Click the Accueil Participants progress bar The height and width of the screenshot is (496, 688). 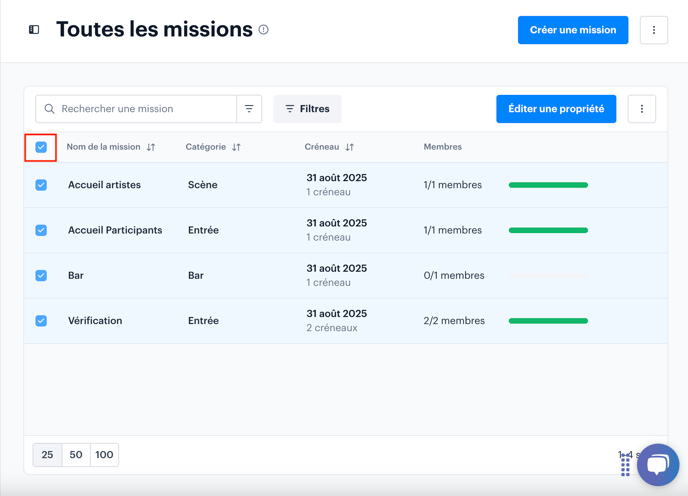[548, 230]
